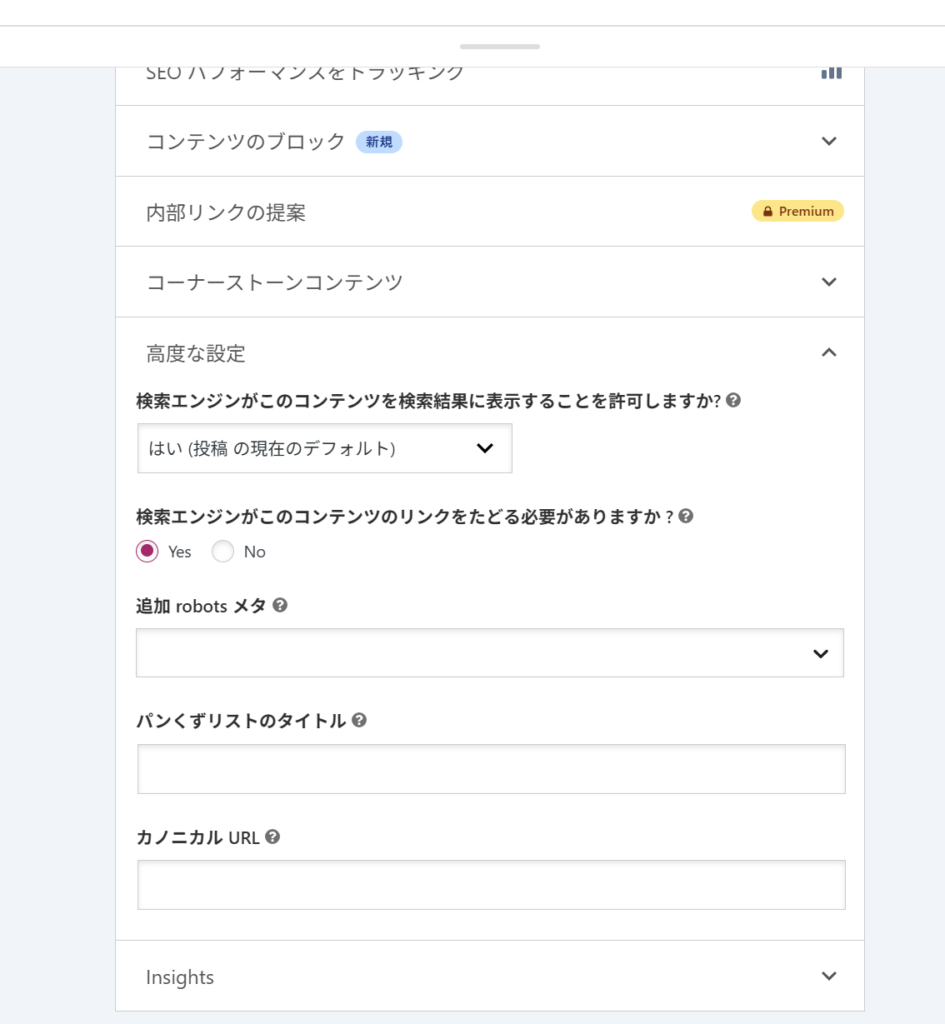Click help icon beside search results question

[734, 401]
